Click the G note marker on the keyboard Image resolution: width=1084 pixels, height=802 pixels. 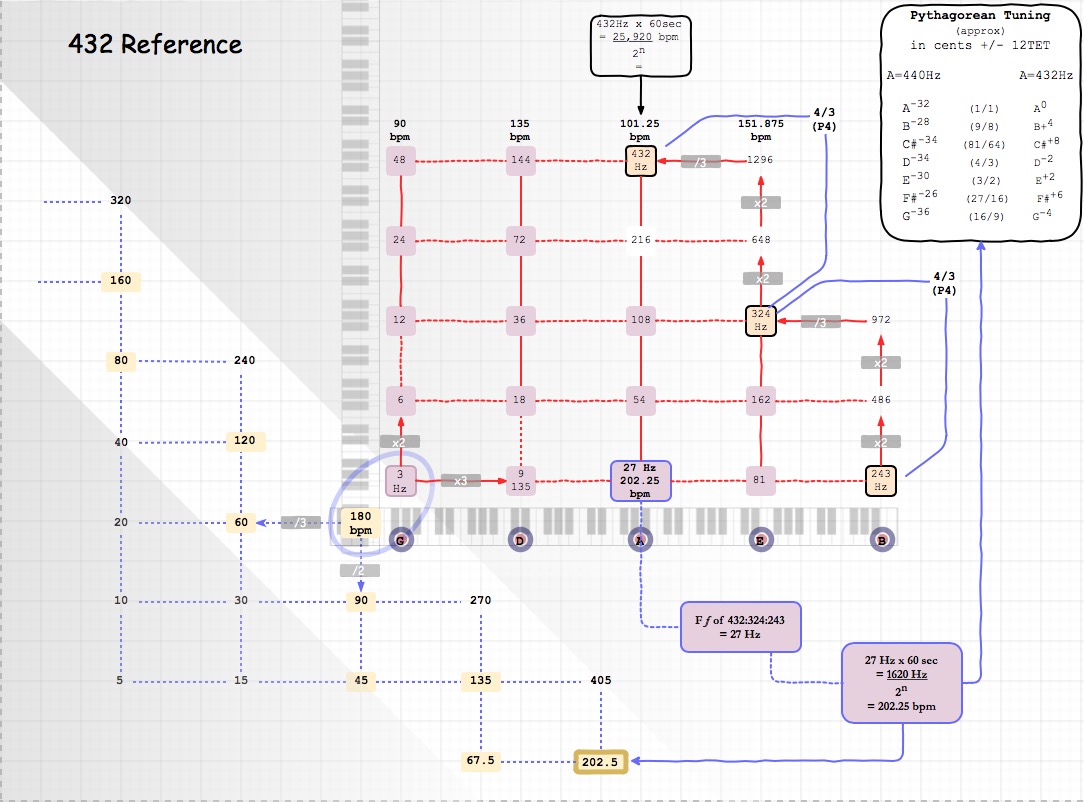tap(401, 540)
